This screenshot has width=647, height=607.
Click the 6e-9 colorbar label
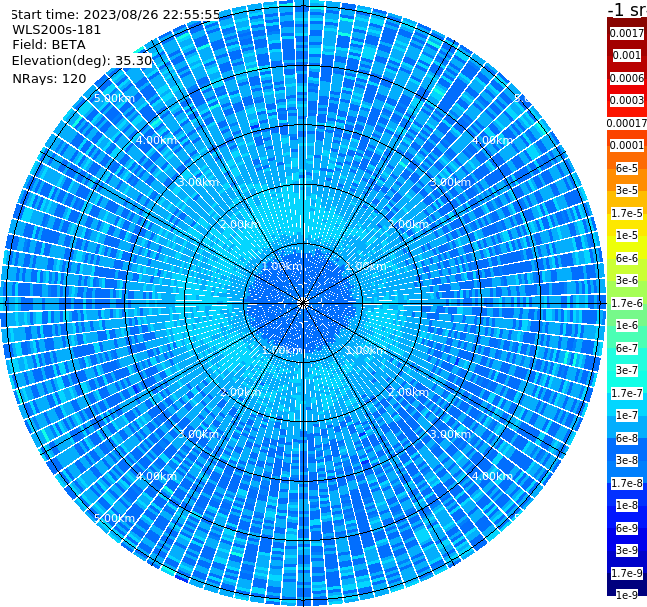pyautogui.click(x=627, y=528)
